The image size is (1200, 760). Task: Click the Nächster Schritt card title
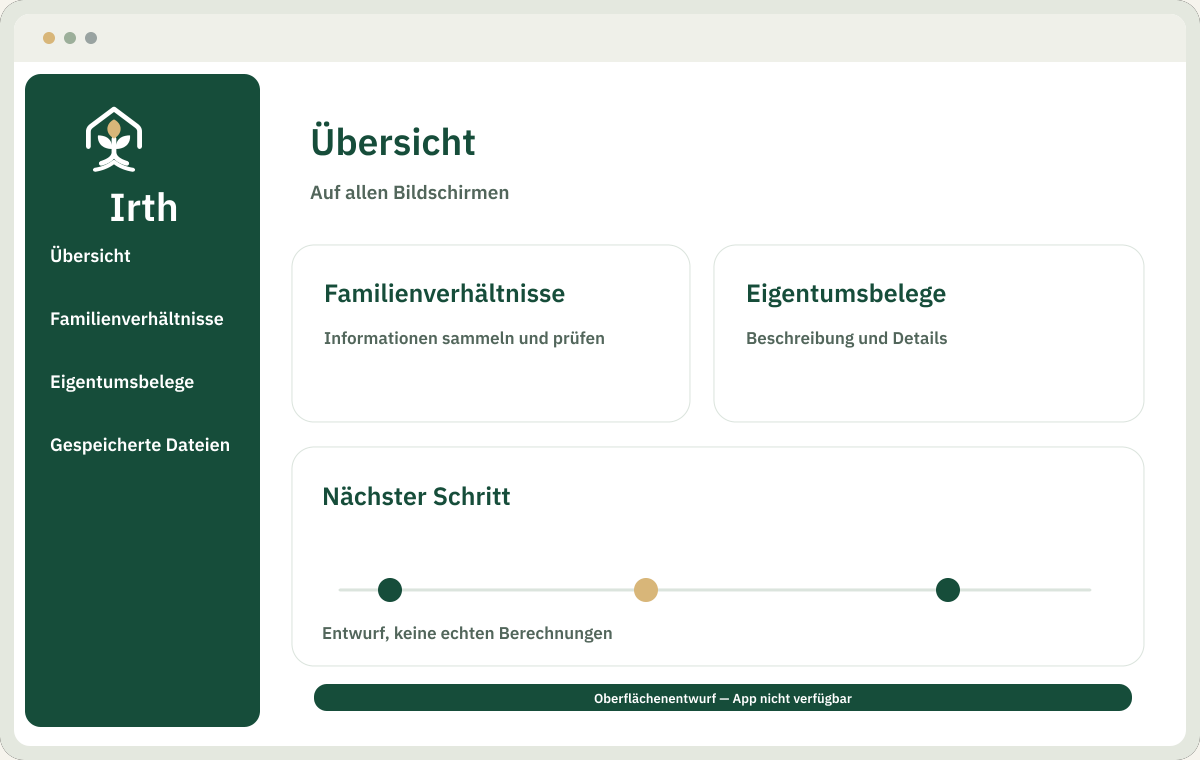pyautogui.click(x=416, y=496)
